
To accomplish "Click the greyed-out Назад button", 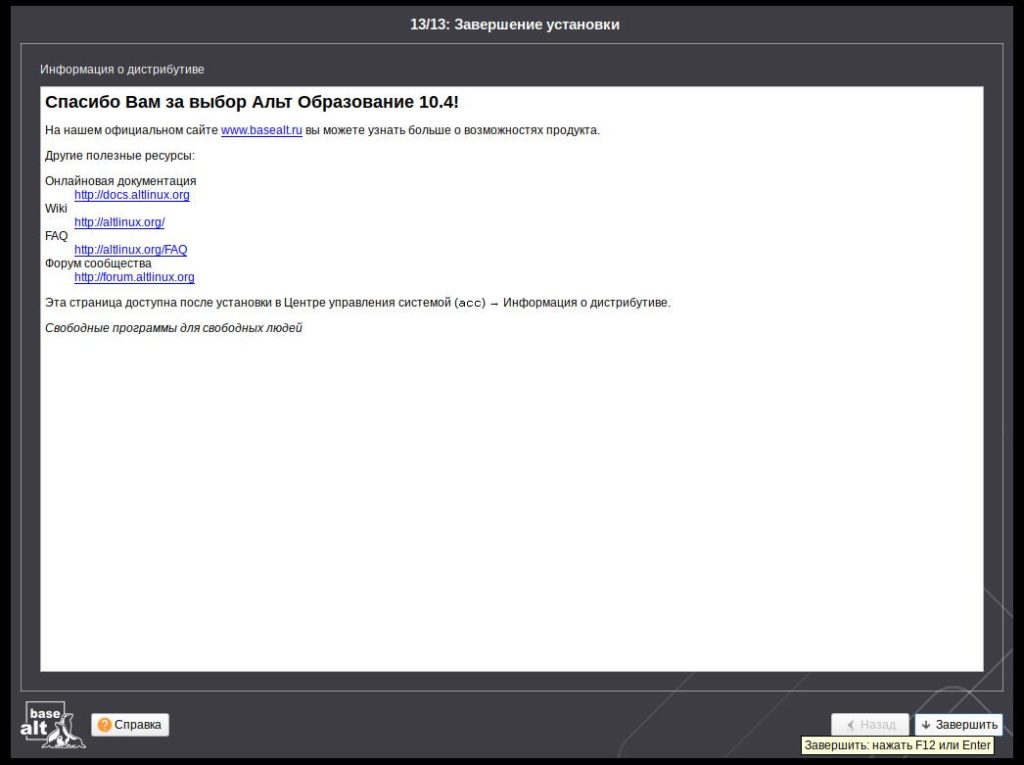I will (x=869, y=725).
